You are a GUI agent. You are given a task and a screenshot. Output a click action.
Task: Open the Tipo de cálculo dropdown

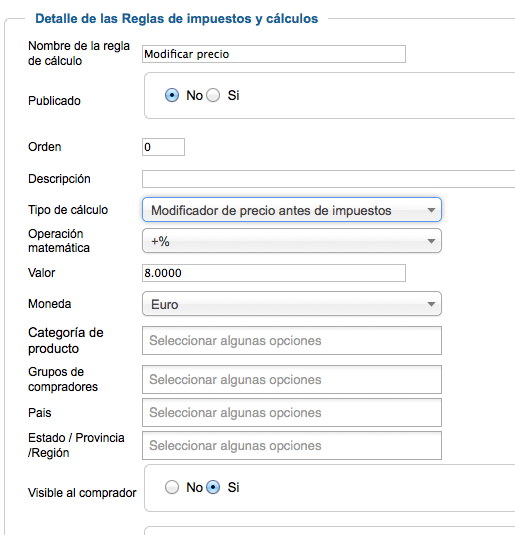pyautogui.click(x=292, y=209)
